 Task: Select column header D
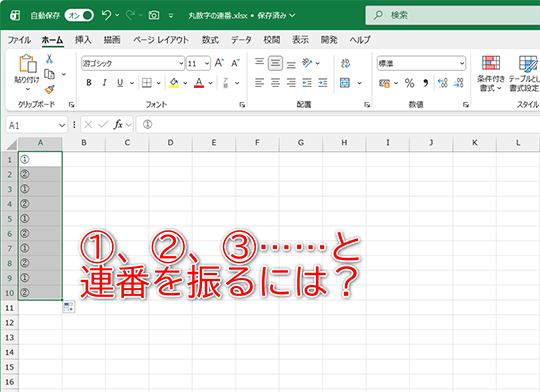[x=170, y=143]
